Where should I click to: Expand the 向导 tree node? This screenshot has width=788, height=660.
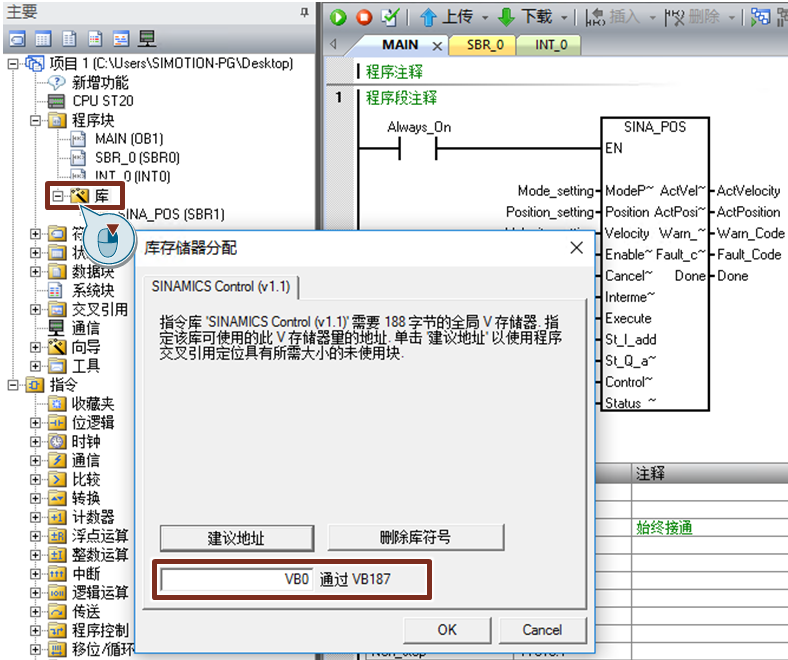[35, 347]
